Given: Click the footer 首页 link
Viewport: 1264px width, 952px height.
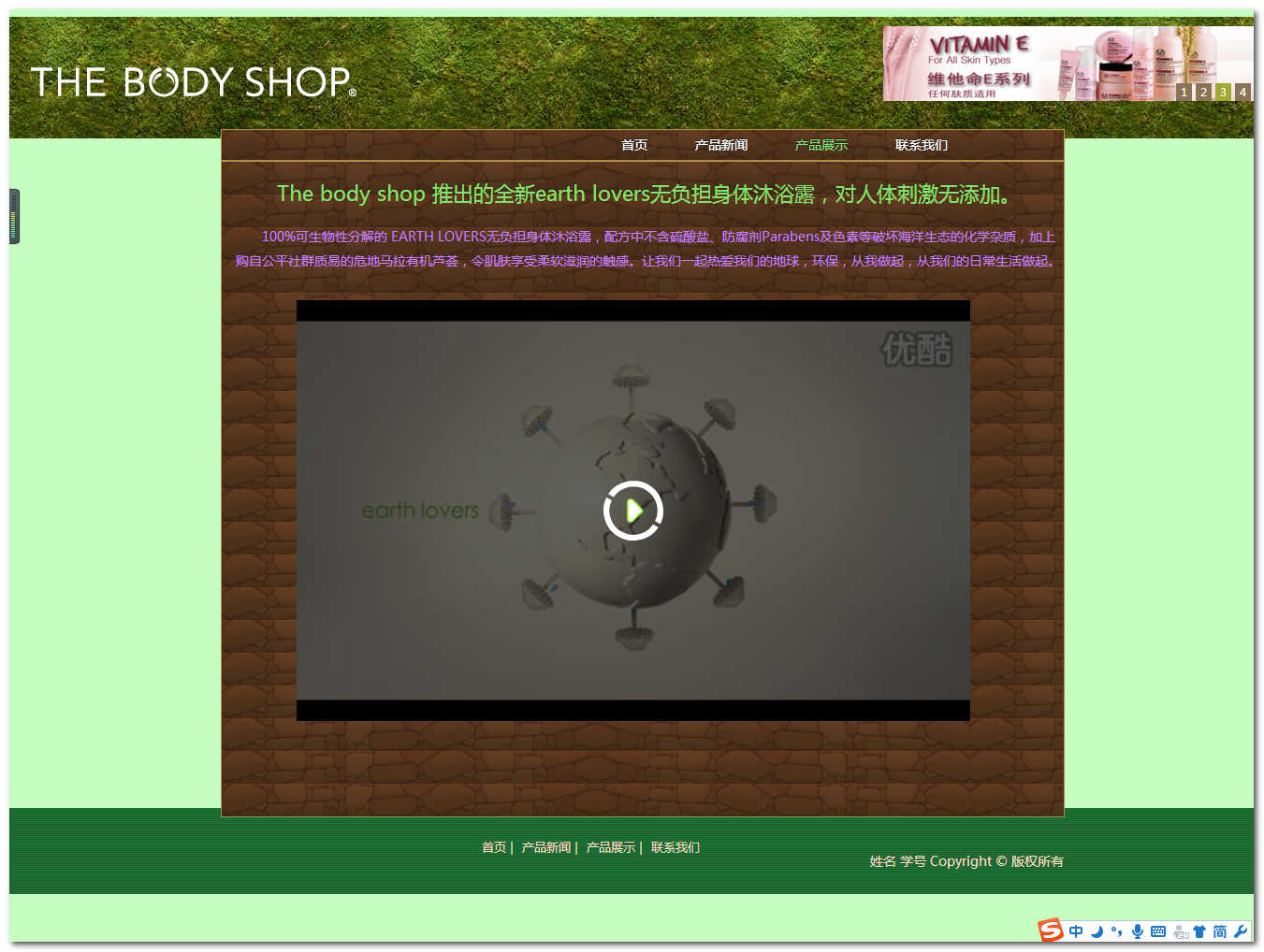Looking at the screenshot, I should 494,847.
